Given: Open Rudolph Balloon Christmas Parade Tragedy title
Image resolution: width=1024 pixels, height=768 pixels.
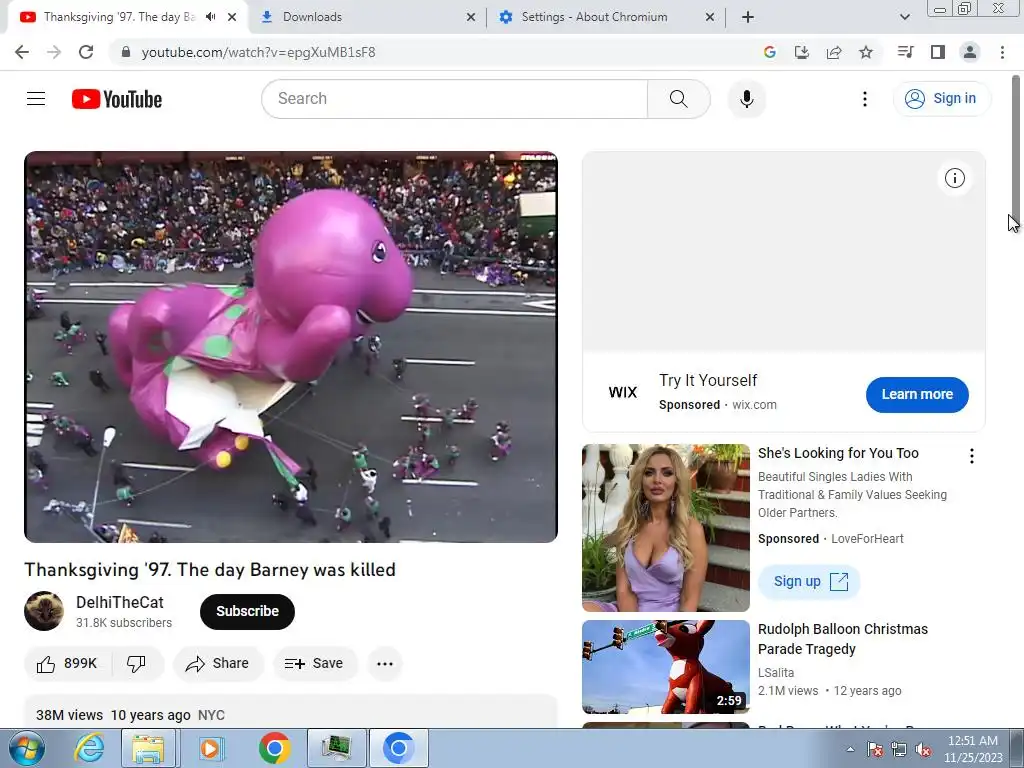Looking at the screenshot, I should coord(842,639).
